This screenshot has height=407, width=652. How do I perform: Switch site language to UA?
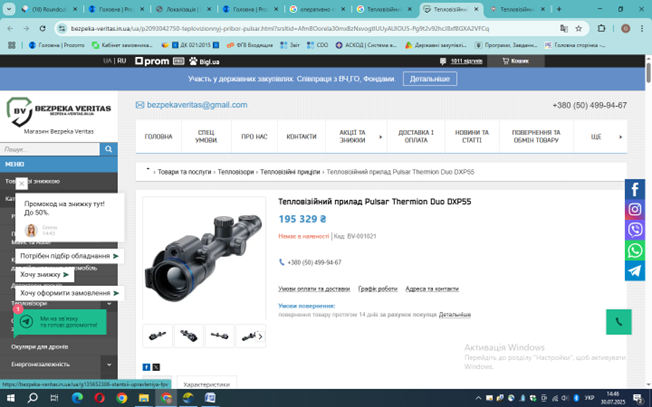(107, 61)
